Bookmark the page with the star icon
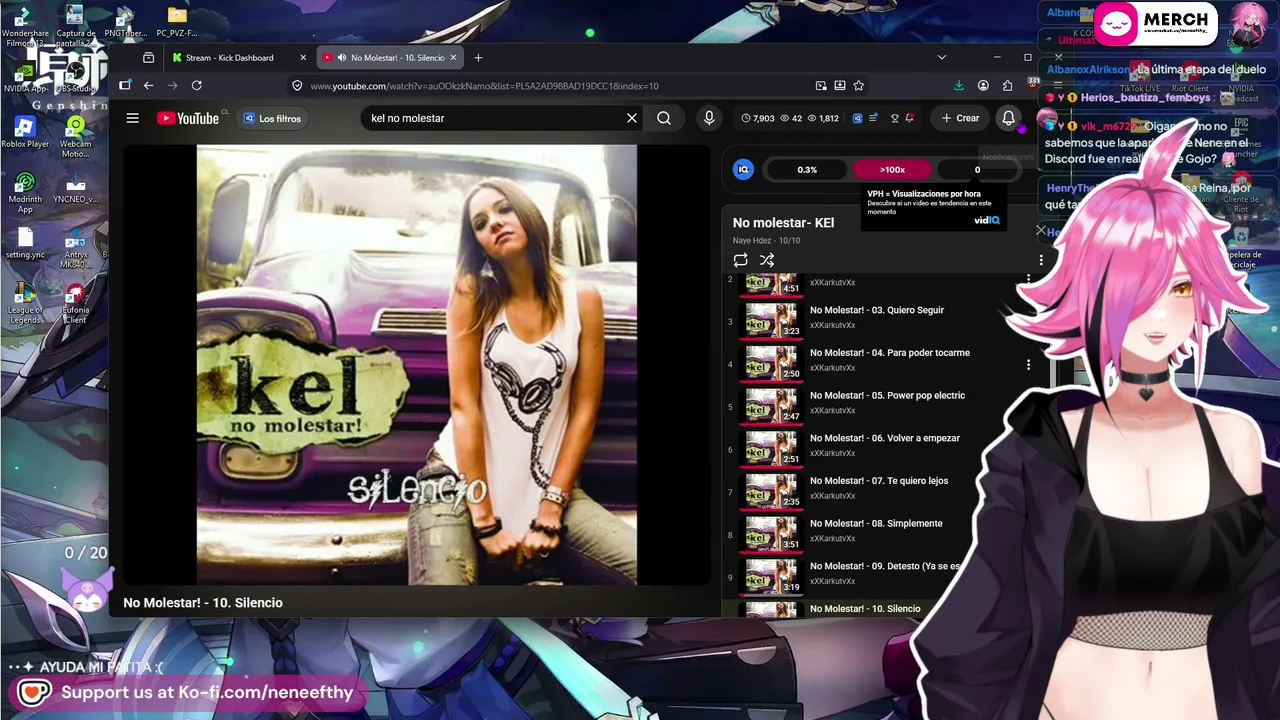The image size is (1280, 720). click(x=858, y=86)
